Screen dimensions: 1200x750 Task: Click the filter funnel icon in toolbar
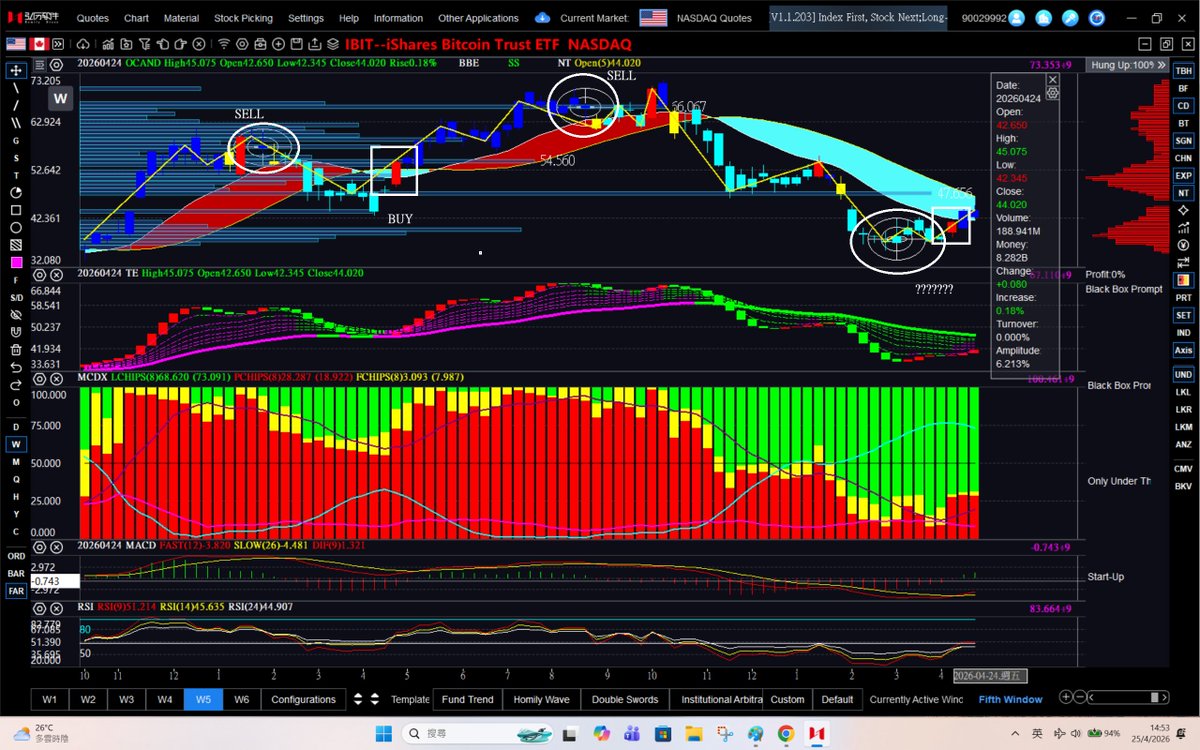144,44
